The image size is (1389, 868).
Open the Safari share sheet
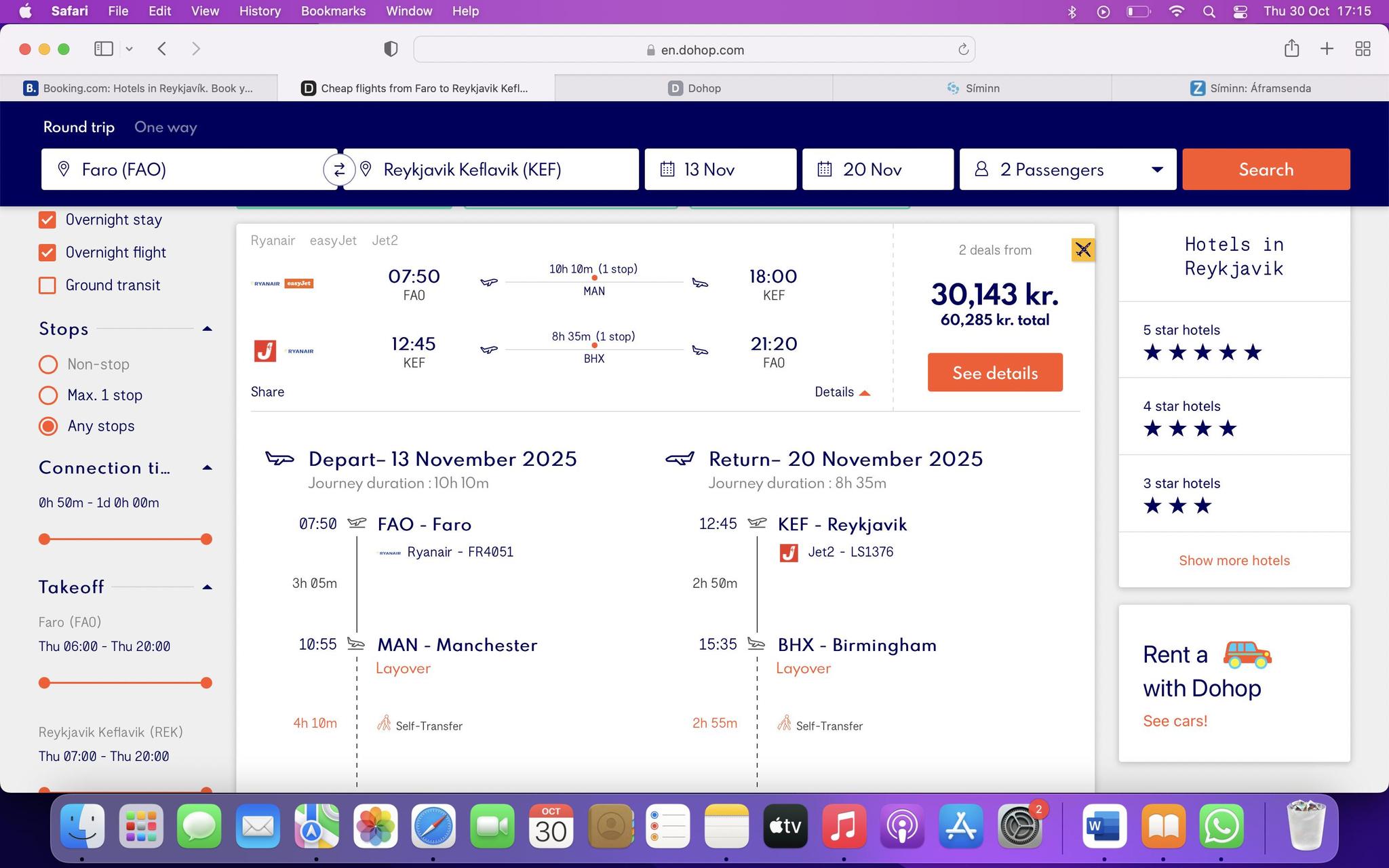coord(1291,49)
